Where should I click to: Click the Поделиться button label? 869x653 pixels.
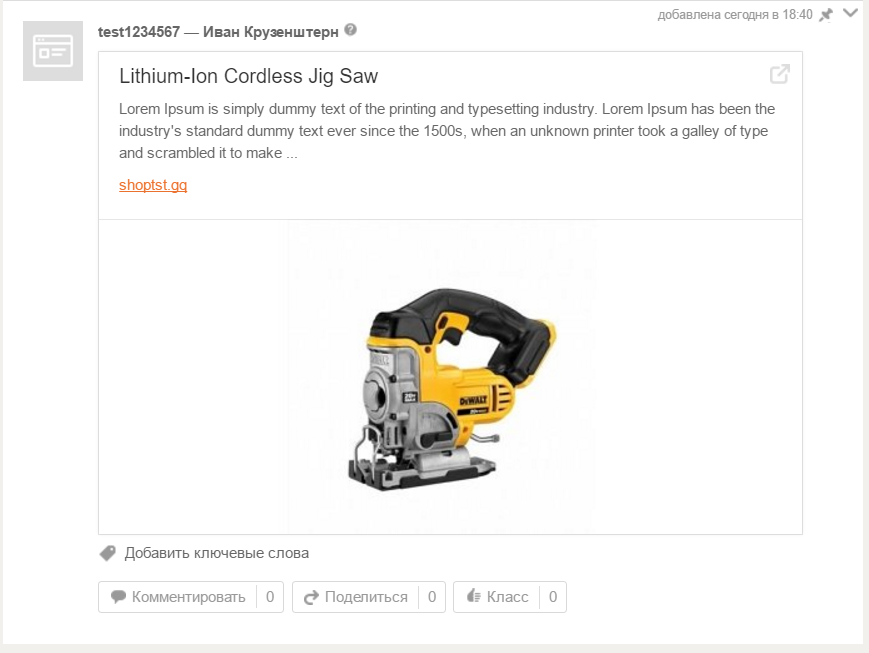coord(366,597)
